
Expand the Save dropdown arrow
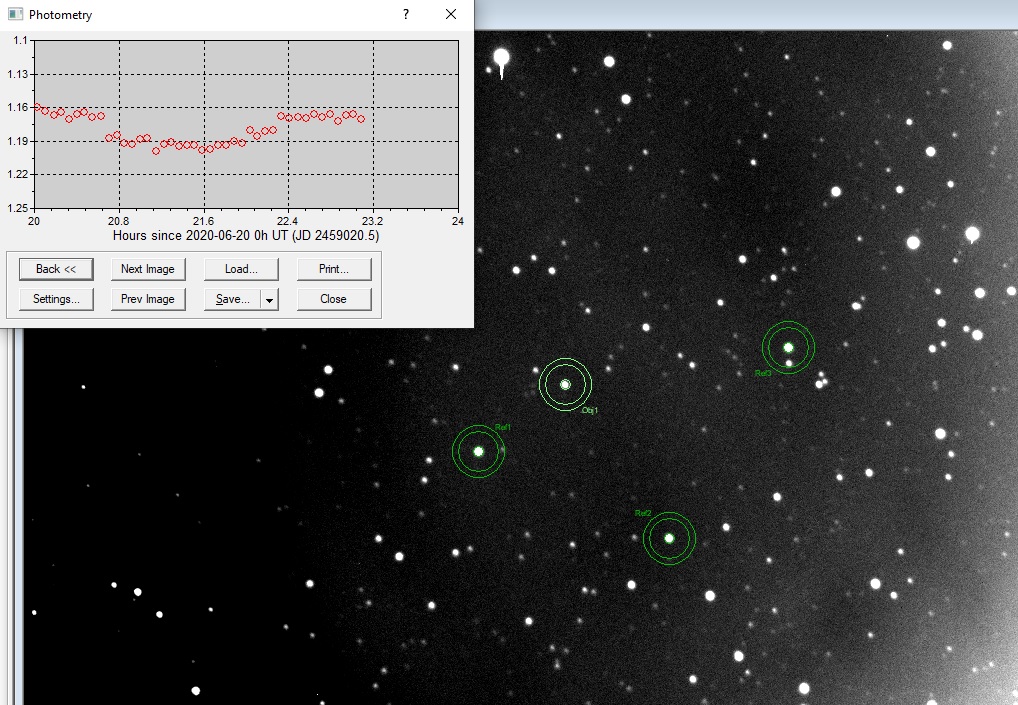coord(269,299)
